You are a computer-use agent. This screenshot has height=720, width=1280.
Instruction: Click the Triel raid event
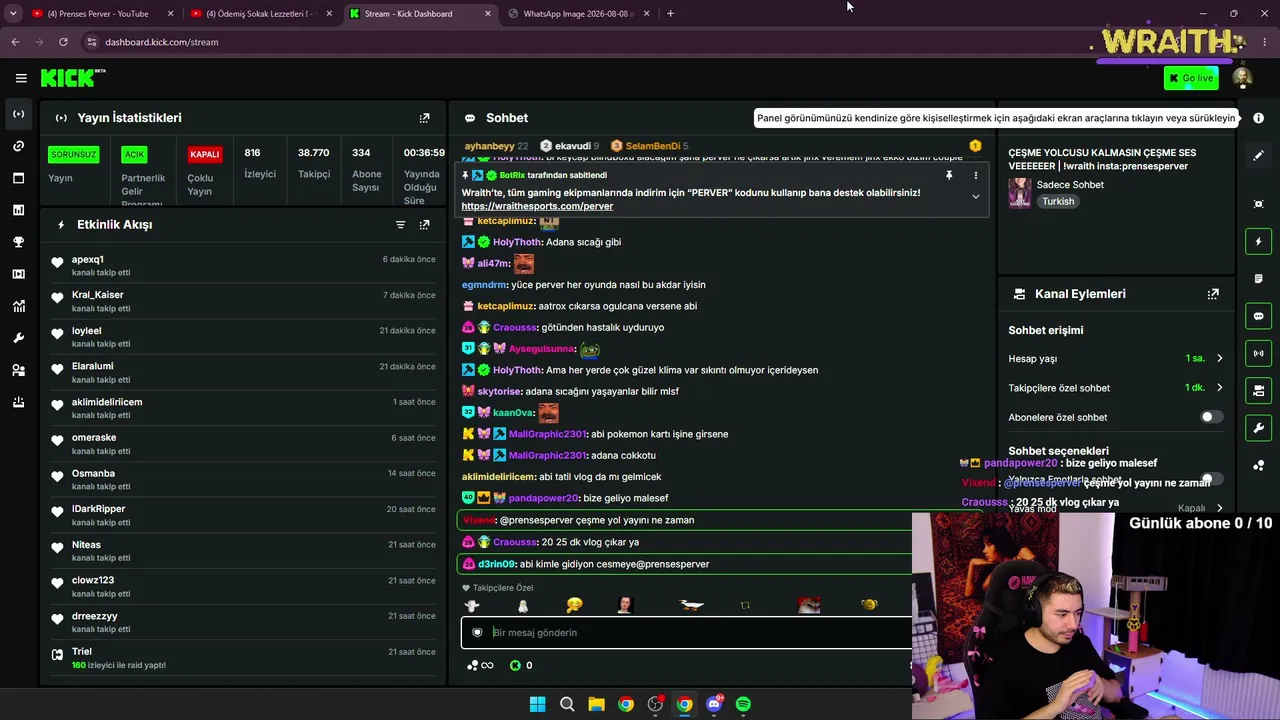pos(243,659)
